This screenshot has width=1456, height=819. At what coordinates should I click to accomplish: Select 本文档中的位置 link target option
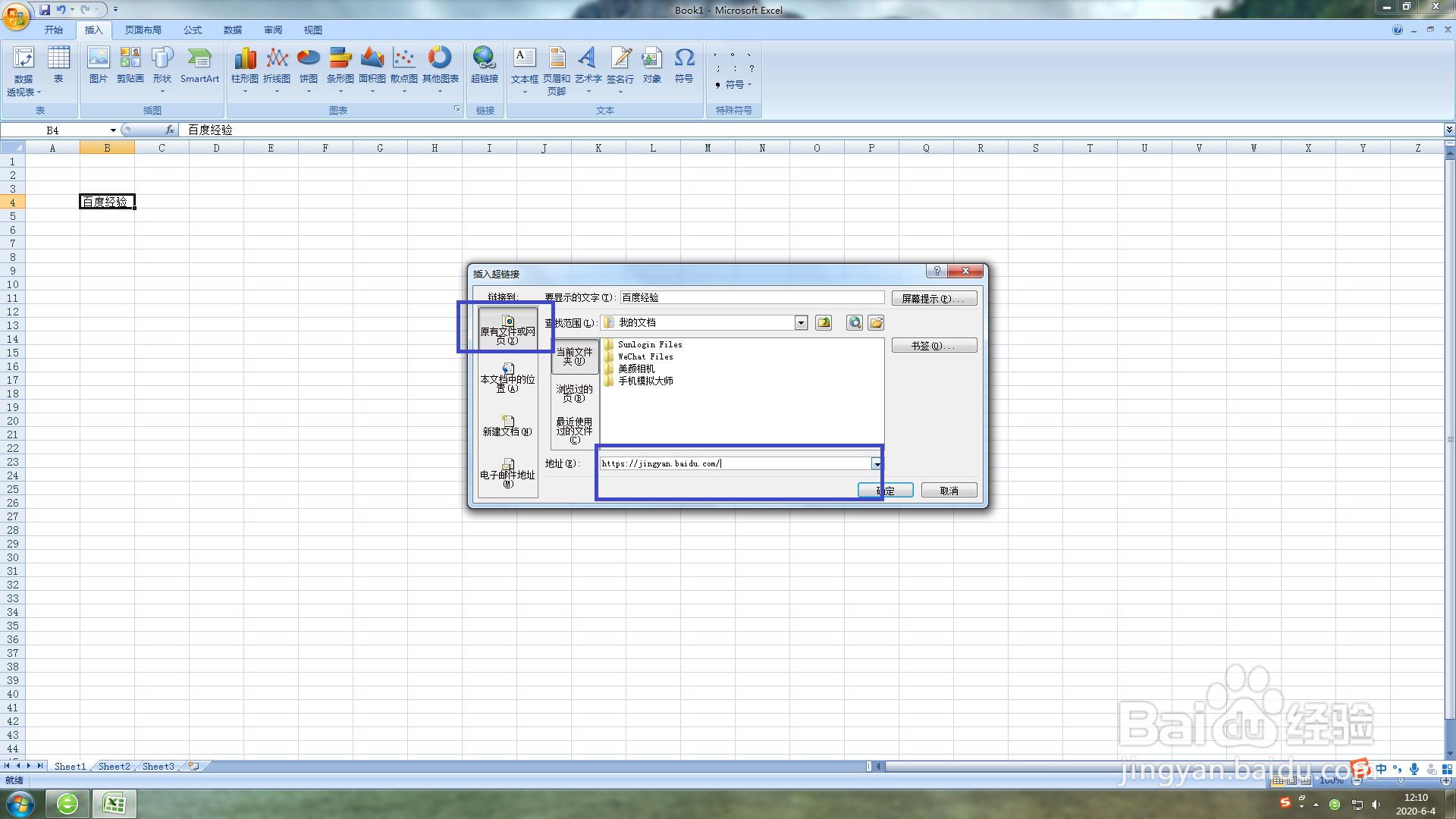click(x=507, y=379)
